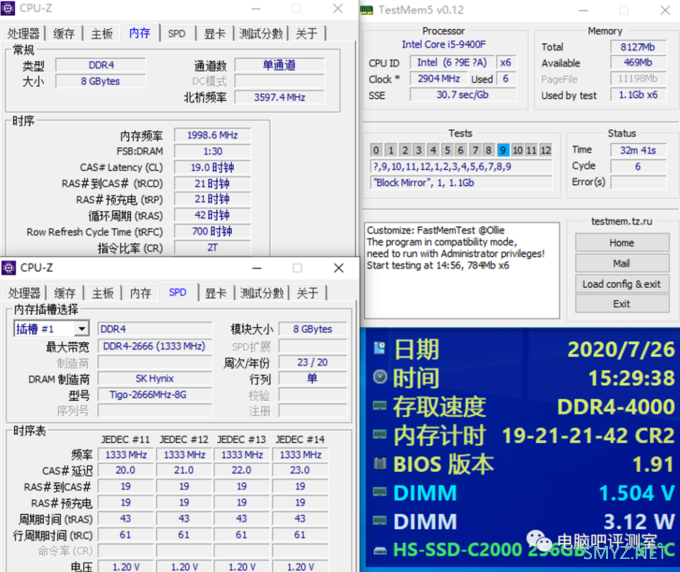This screenshot has height=572, width=680.
Task: Click JEDEC #11 CAS# 延迟 value 20.0
Action: point(126,470)
